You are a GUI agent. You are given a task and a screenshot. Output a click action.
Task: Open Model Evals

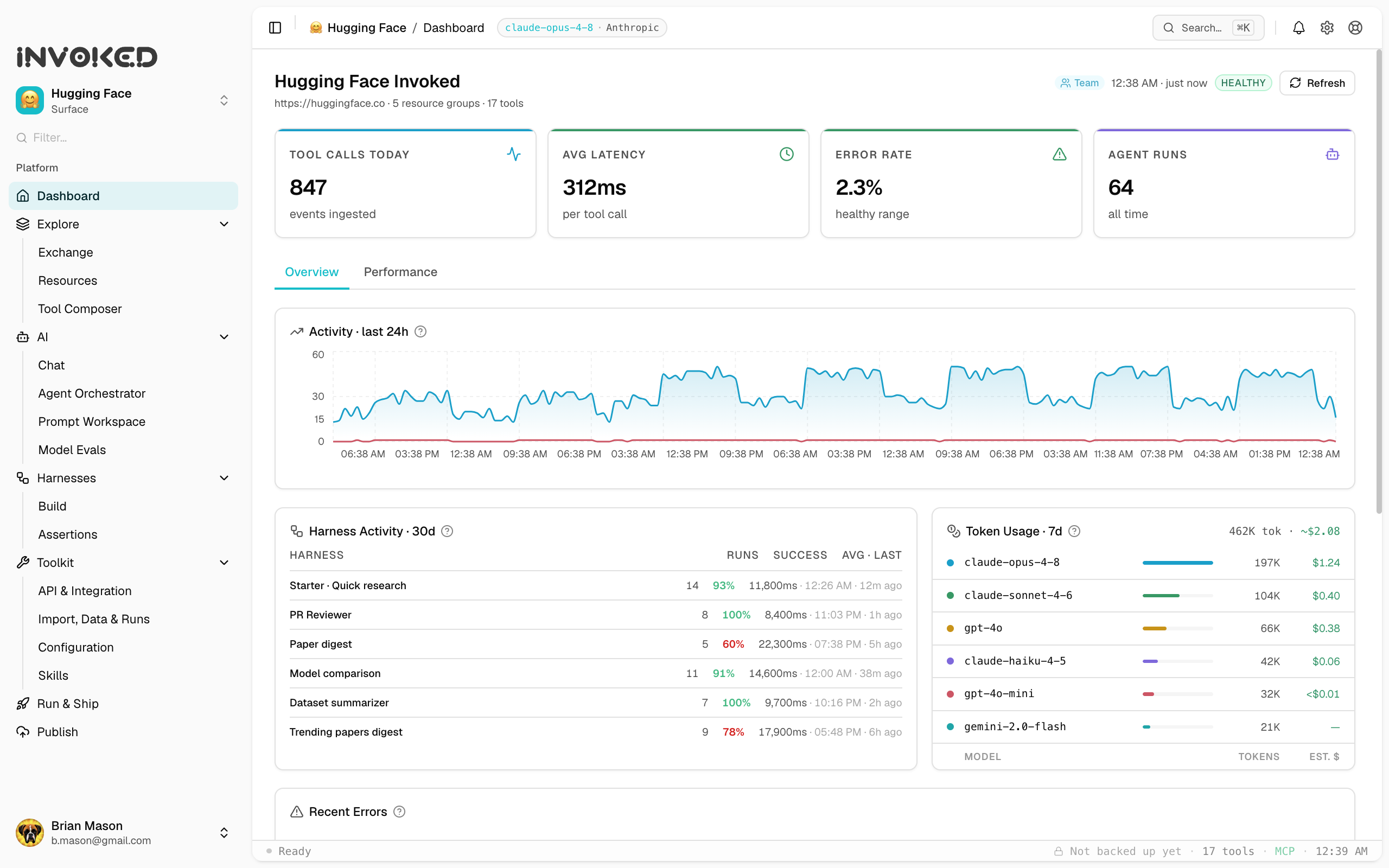click(x=72, y=450)
